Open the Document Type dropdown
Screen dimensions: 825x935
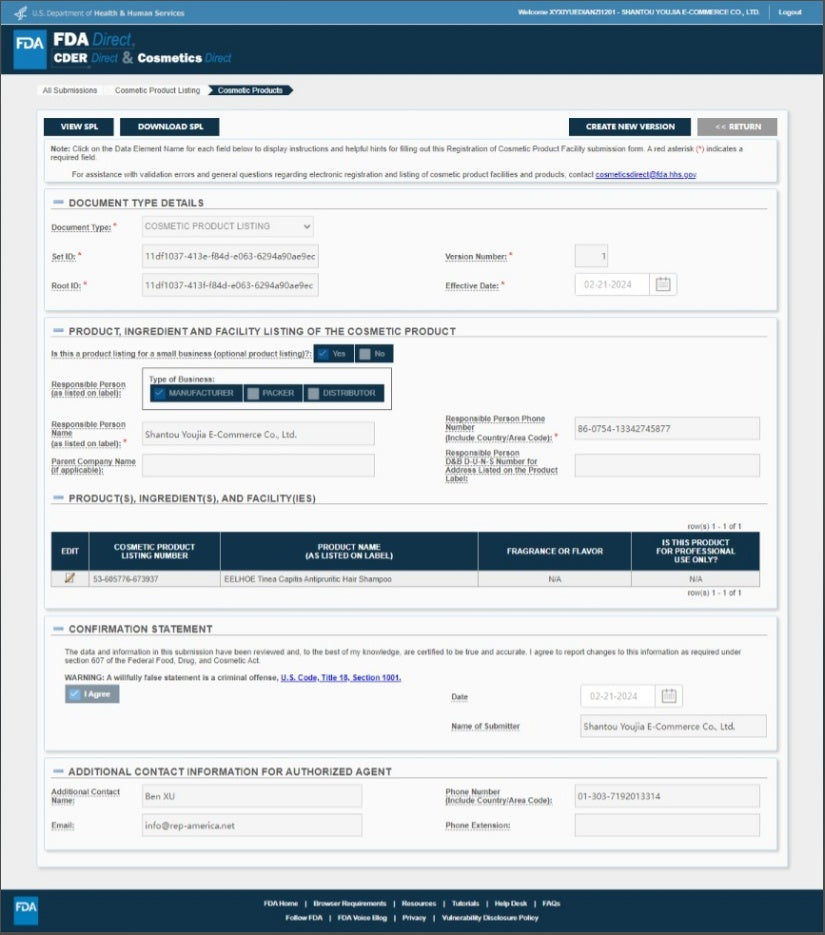[x=227, y=226]
